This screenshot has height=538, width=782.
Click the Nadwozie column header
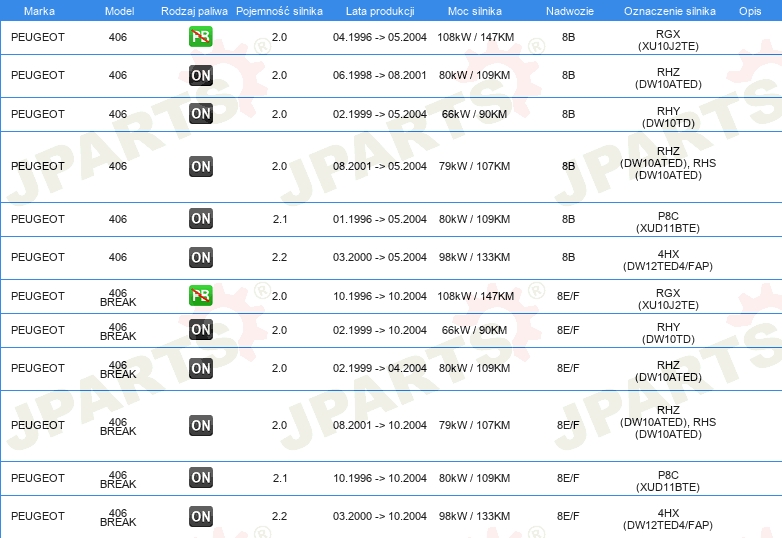point(570,11)
